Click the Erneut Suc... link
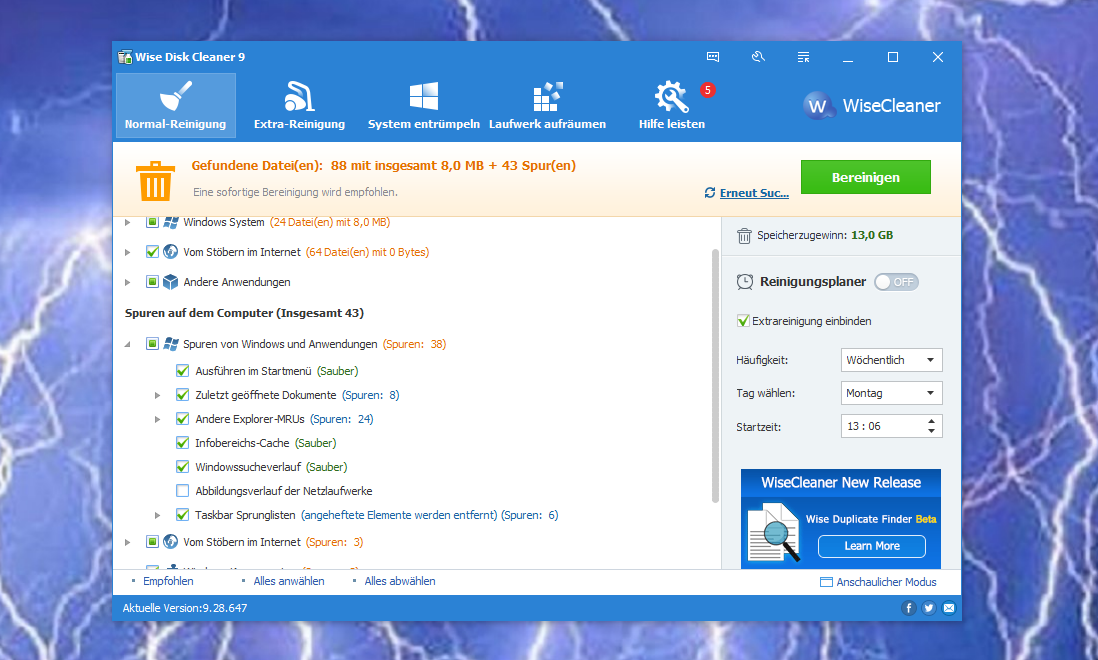1098x660 pixels. click(754, 193)
